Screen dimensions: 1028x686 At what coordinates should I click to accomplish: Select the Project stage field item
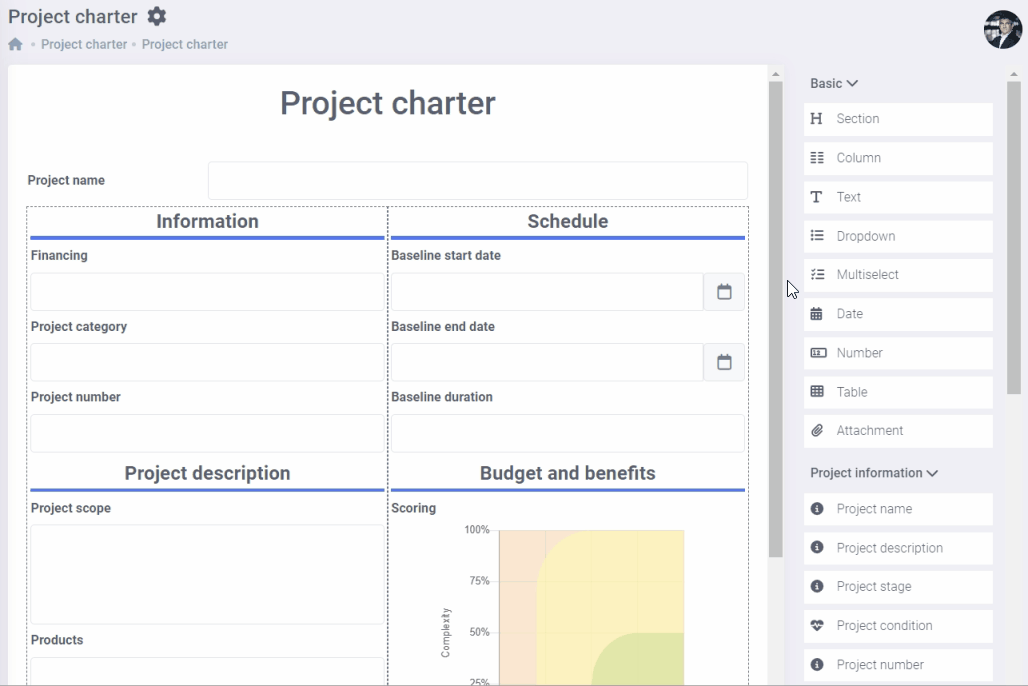pos(873,587)
